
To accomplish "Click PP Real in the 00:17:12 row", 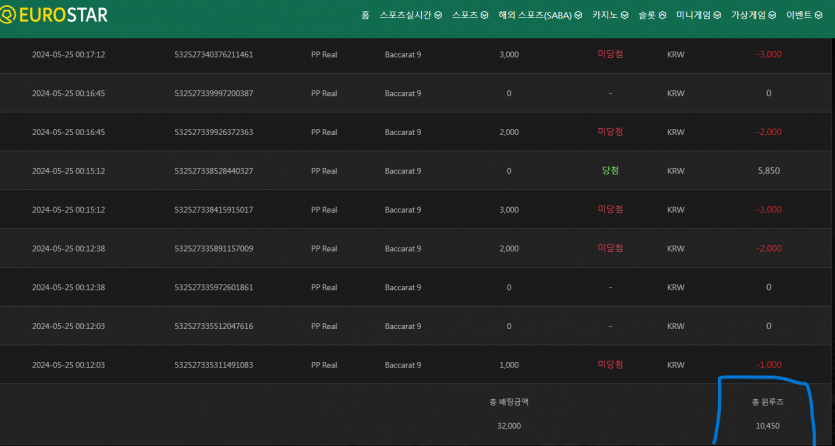I will click(324, 54).
